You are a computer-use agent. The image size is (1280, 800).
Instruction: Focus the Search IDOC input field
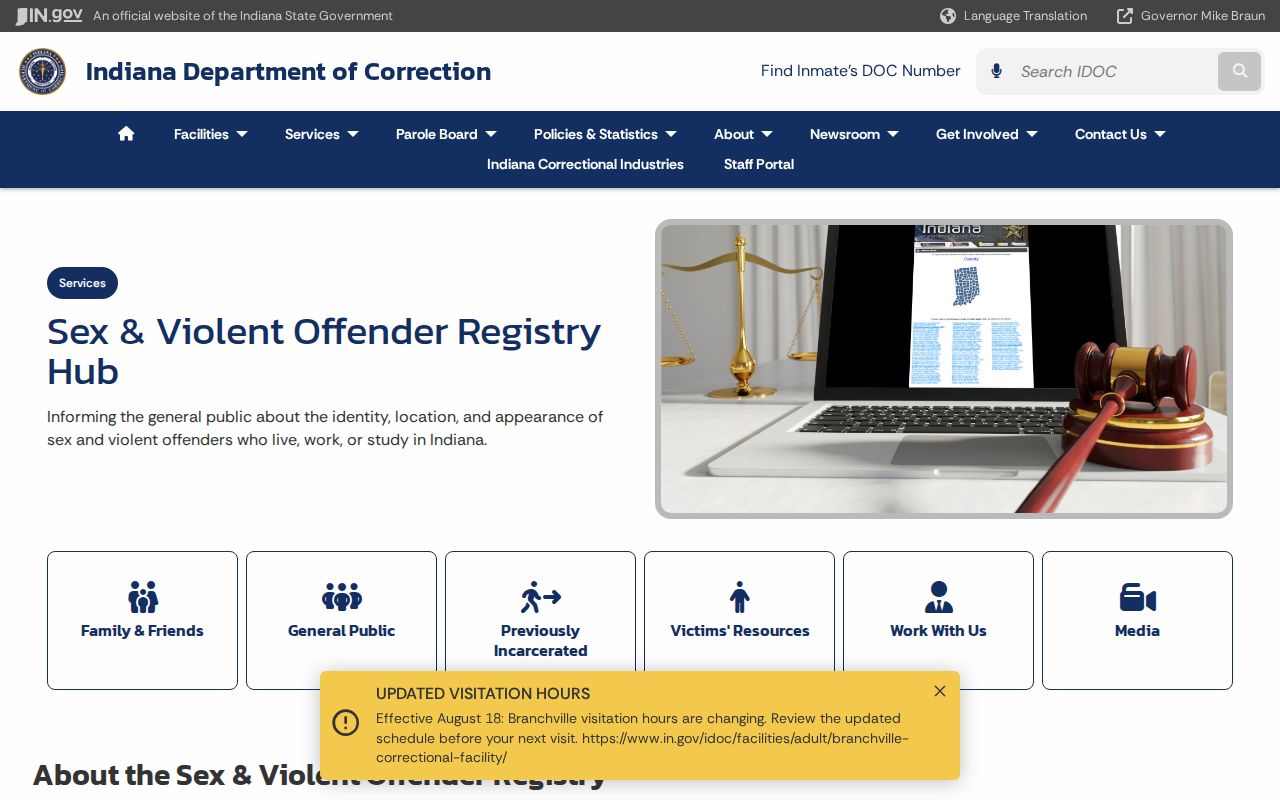point(1115,71)
